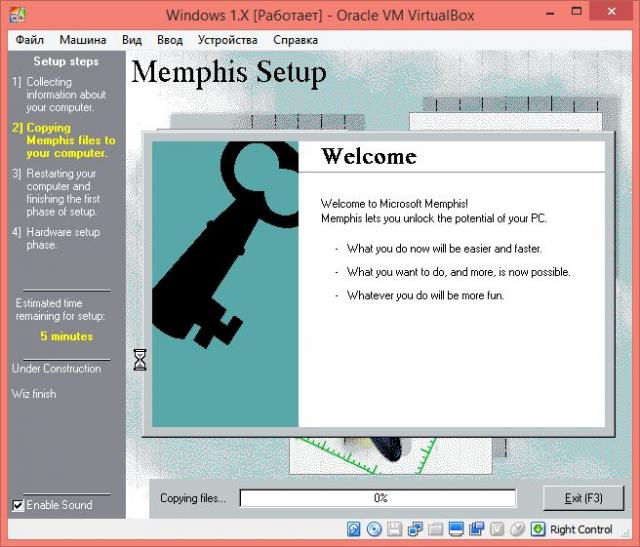The height and width of the screenshot is (547, 640).
Task: Click the window resize grip corner
Action: tap(627, 533)
